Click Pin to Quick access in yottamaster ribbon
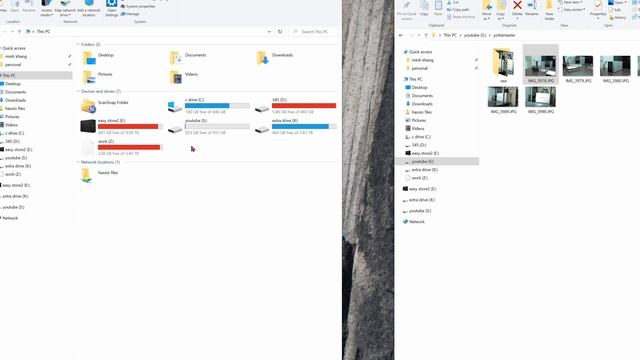This screenshot has width=640, height=360. 406,10
